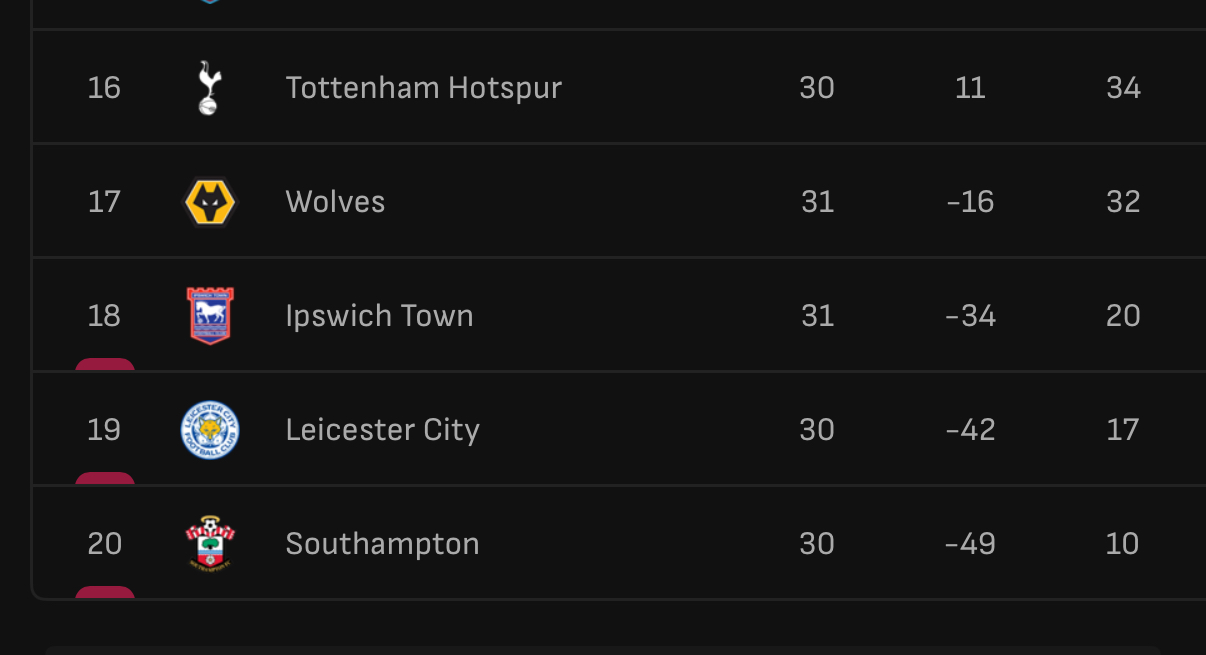Click Leicester City goal difference -42
The width and height of the screenshot is (1206, 655).
point(970,430)
